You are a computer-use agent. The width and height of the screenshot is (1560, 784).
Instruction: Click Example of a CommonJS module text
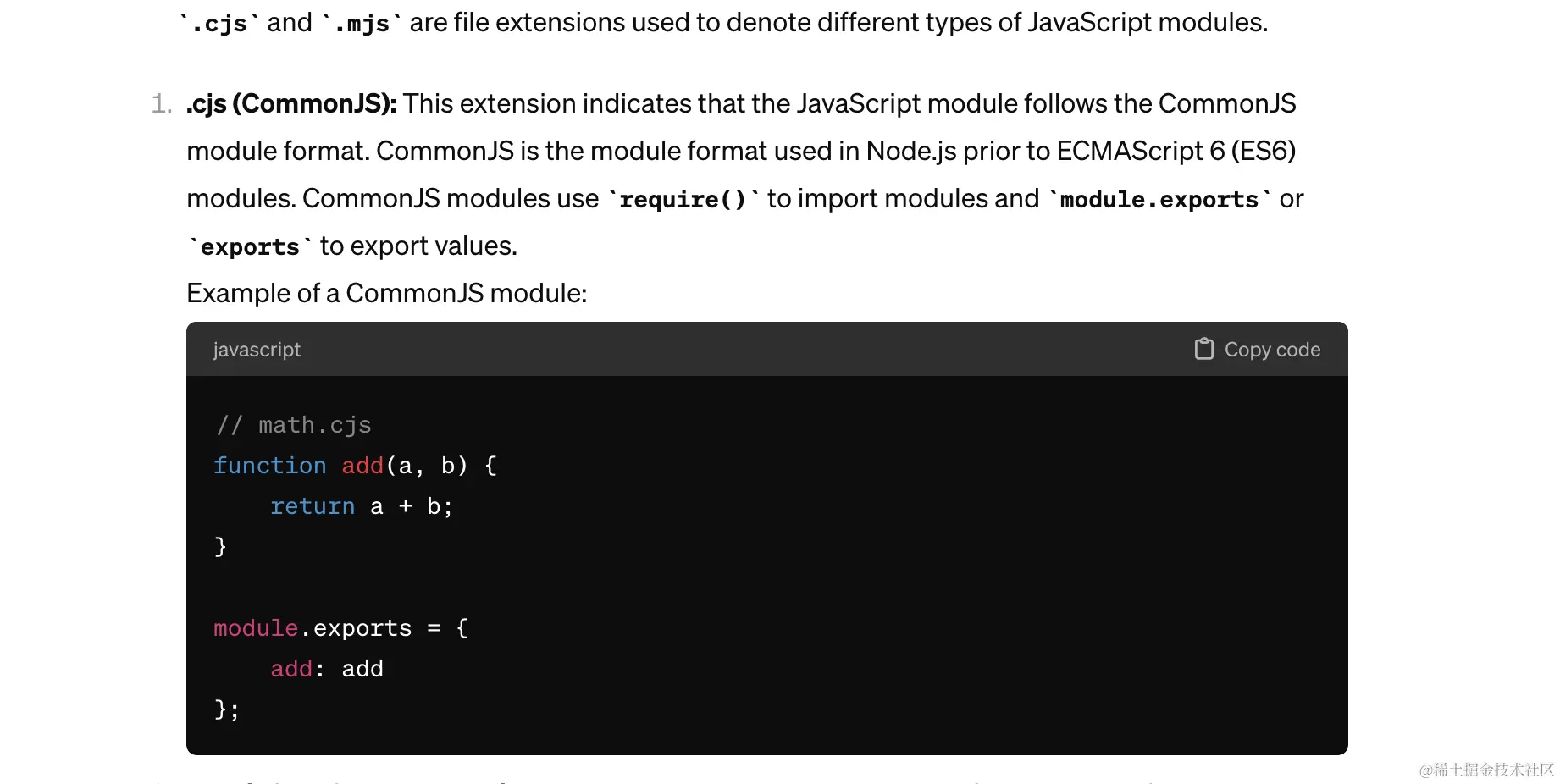(x=386, y=294)
